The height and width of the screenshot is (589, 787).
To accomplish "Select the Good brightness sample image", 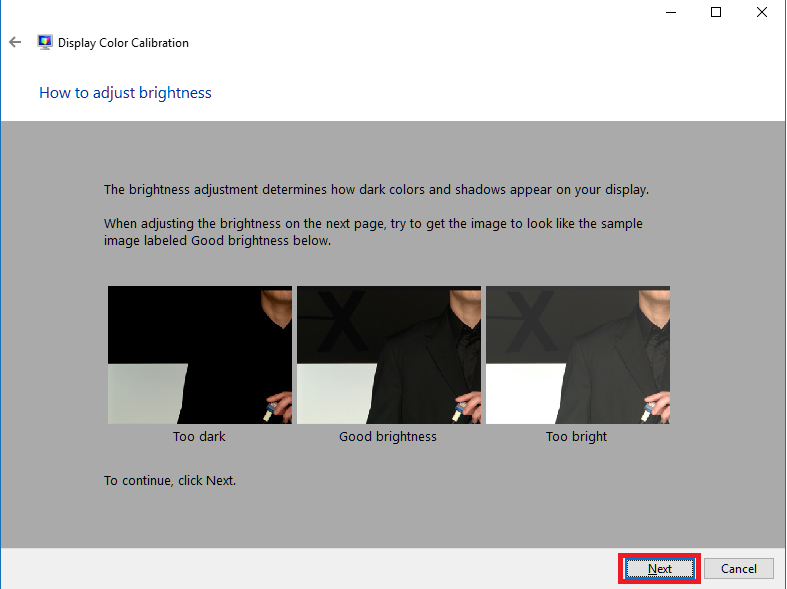I will (389, 355).
